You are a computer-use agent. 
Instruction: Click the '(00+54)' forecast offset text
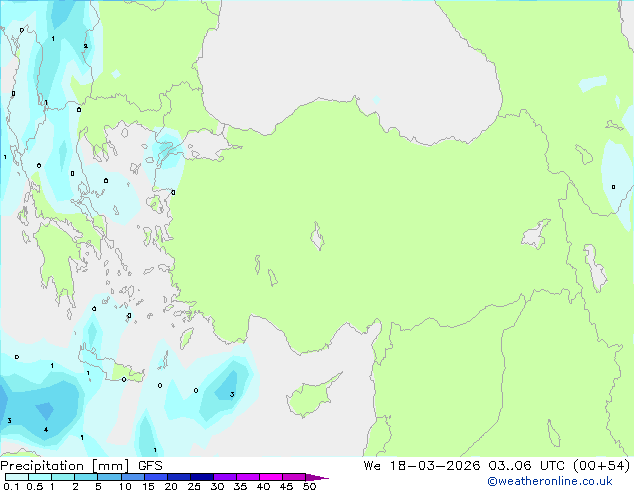point(602,465)
